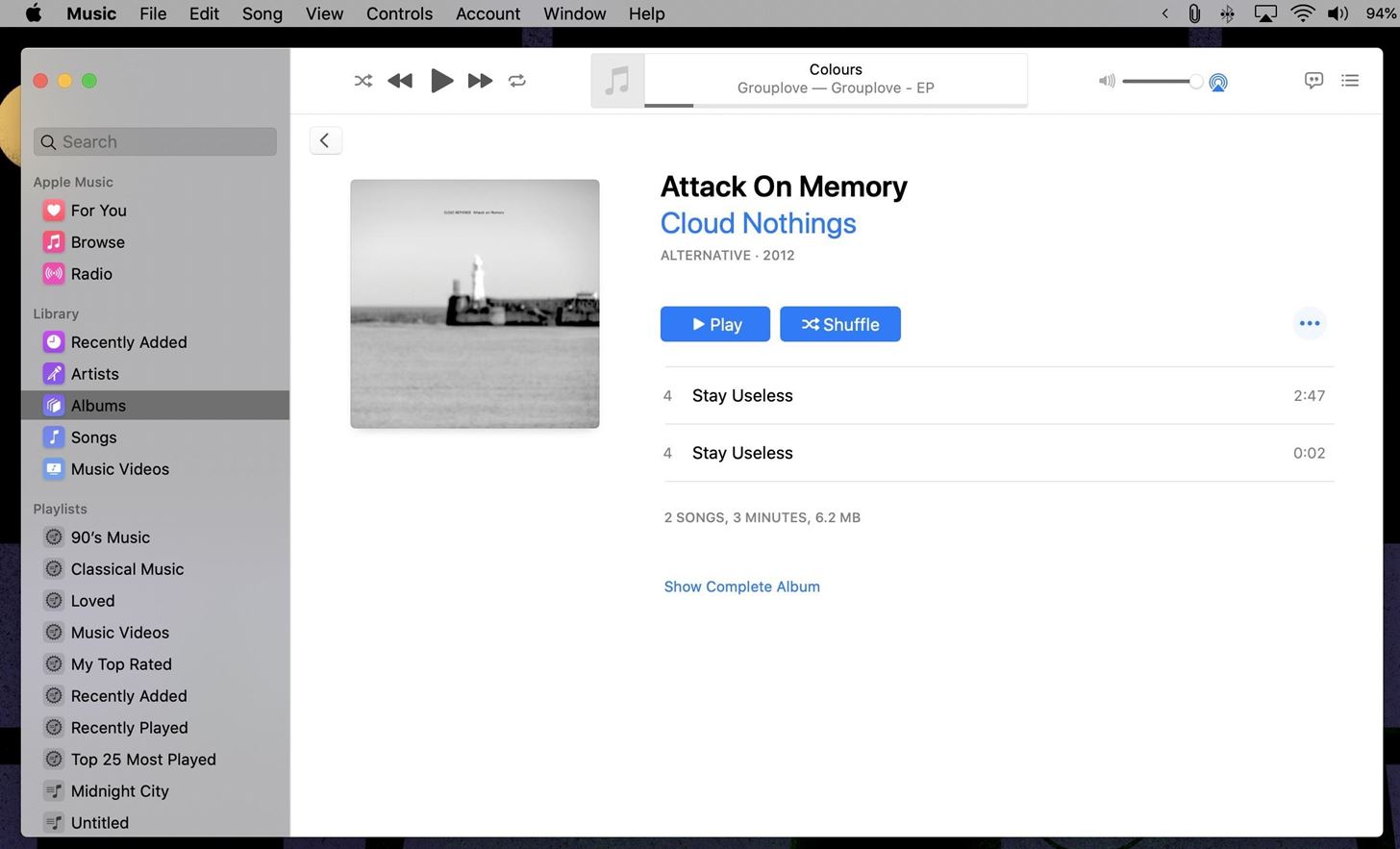Image resolution: width=1400 pixels, height=849 pixels.
Task: Click the Colours song progress bar
Action: coord(836,105)
